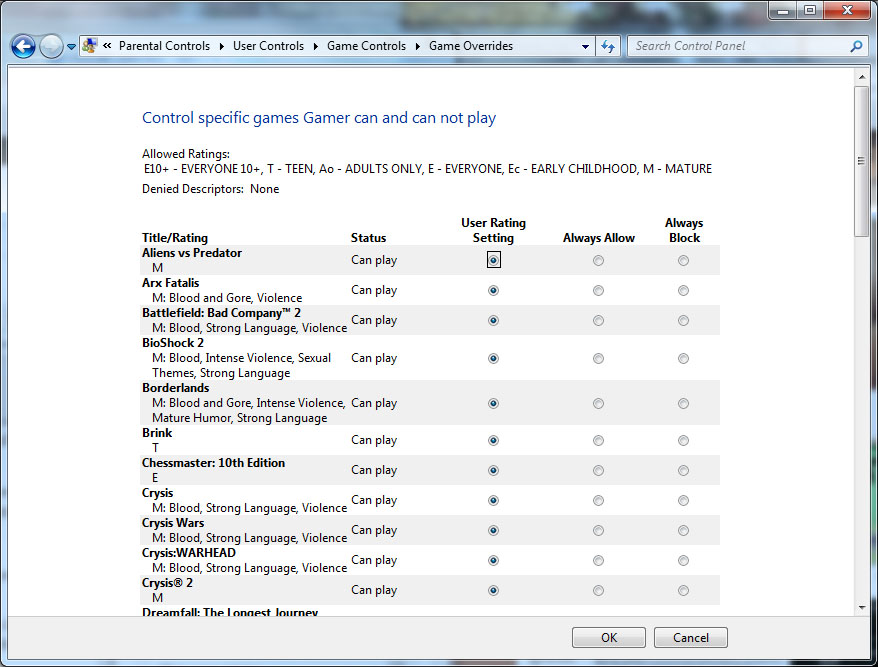Click the Back navigation arrow button
This screenshot has width=878, height=667.
click(23, 46)
